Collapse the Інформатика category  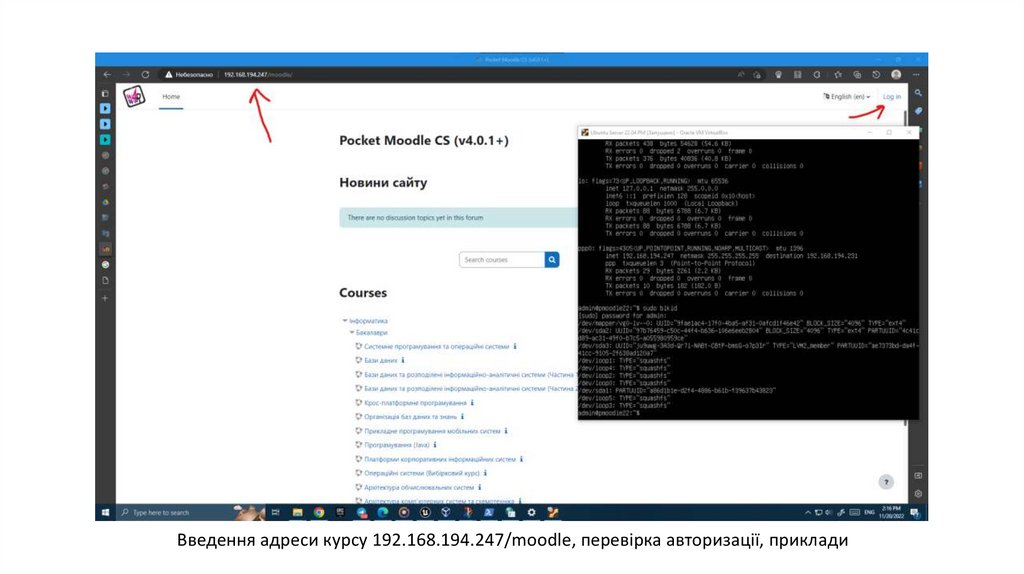point(344,321)
